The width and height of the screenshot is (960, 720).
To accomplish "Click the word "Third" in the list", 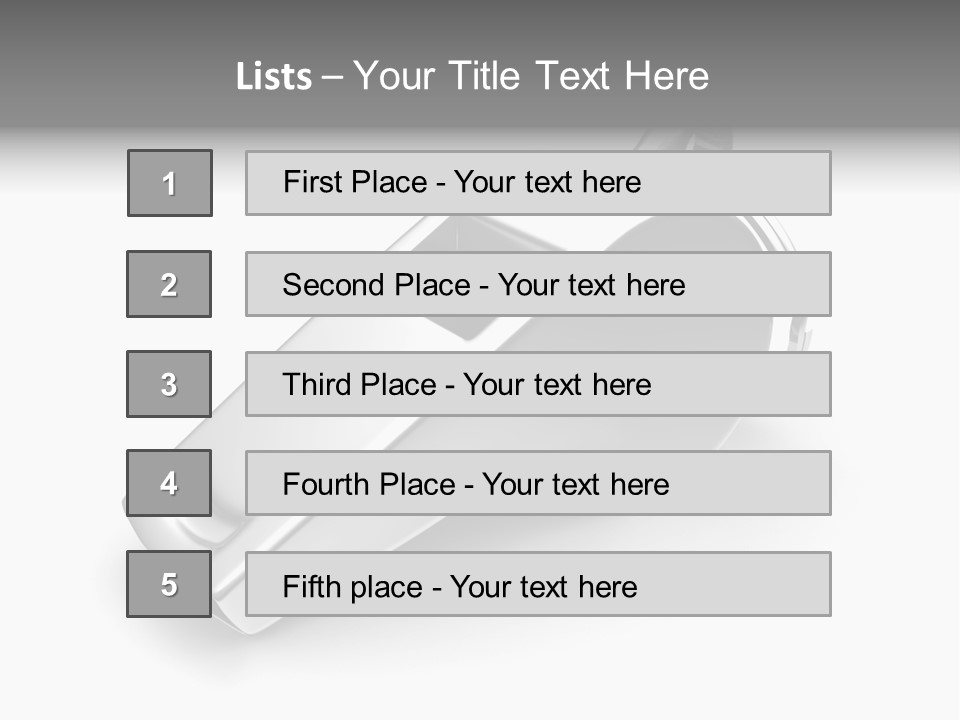I will tap(318, 385).
